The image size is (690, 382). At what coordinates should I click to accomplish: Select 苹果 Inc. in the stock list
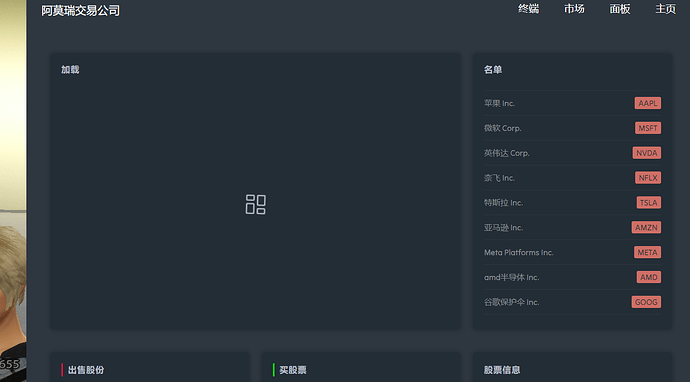coord(499,103)
